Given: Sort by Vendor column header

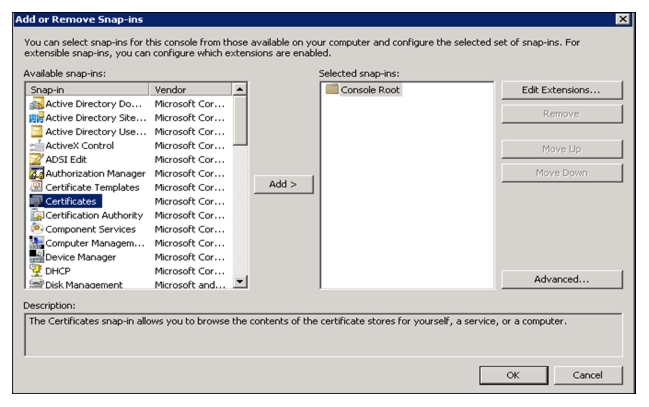Looking at the screenshot, I should (x=190, y=89).
